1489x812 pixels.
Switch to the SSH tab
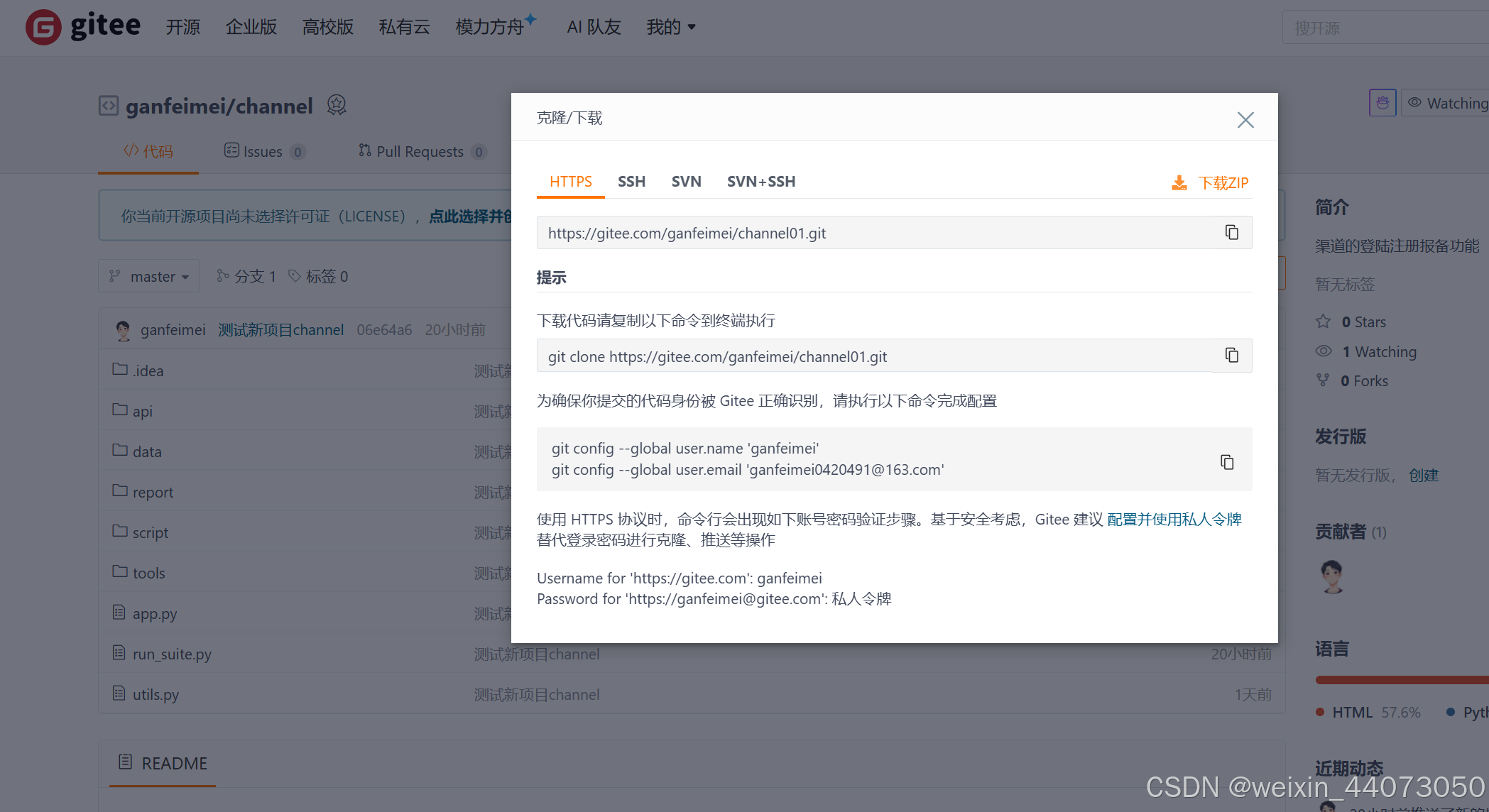click(631, 182)
